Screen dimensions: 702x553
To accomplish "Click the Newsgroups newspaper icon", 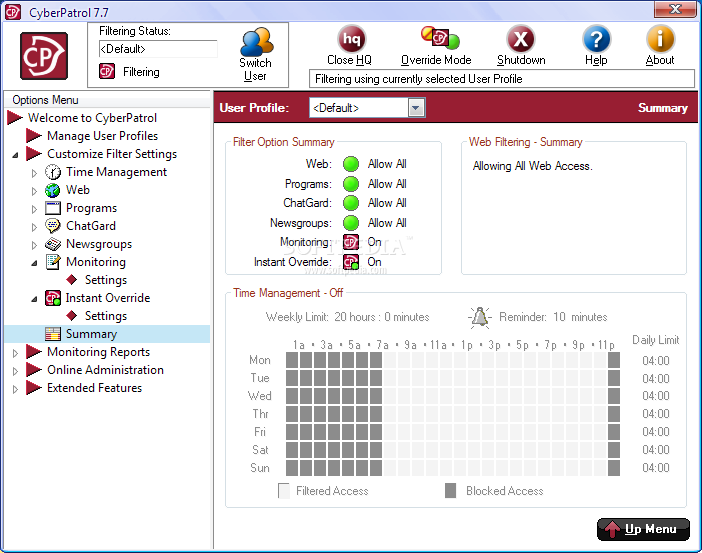I will [x=53, y=244].
